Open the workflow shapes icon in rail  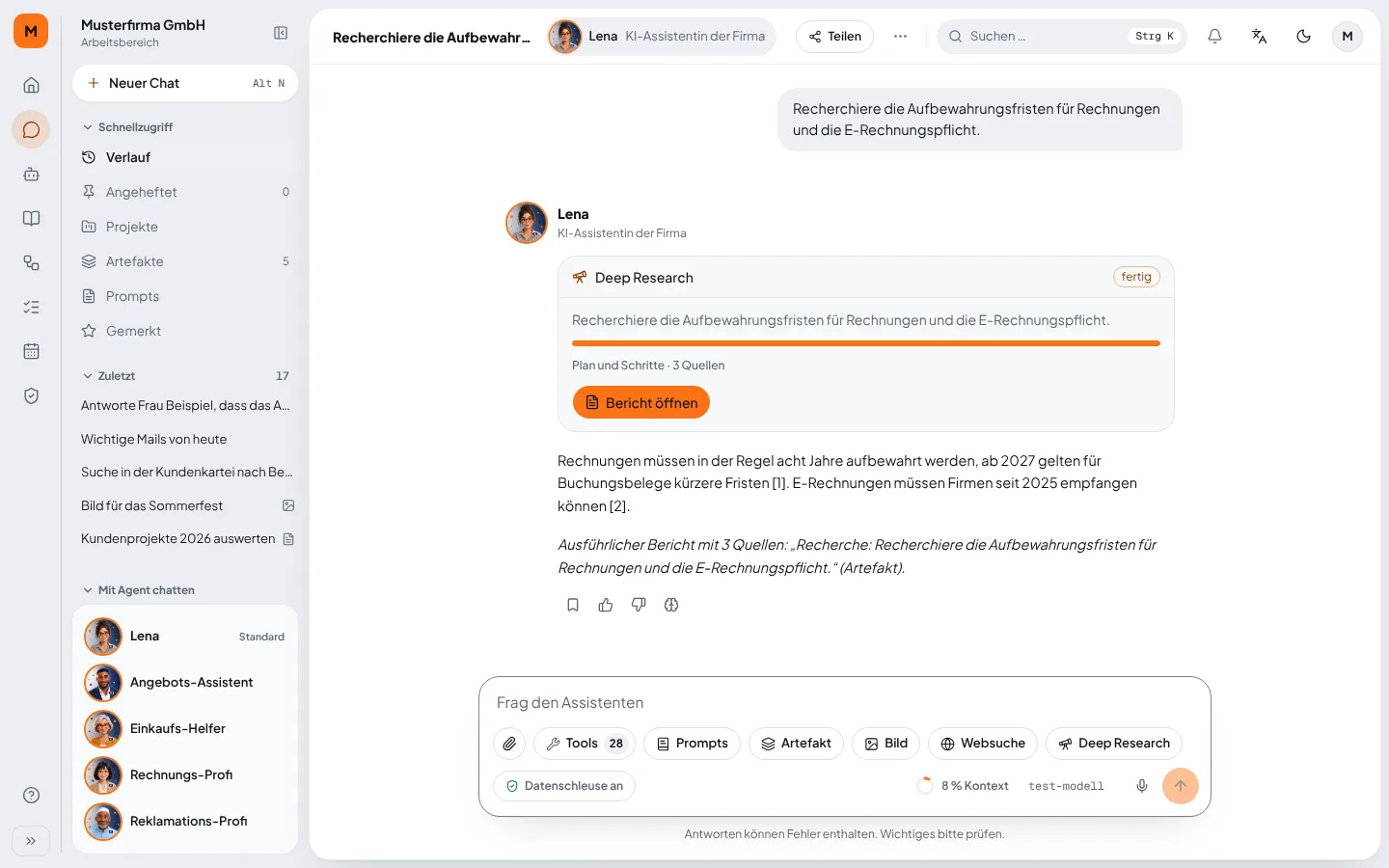[x=31, y=262]
